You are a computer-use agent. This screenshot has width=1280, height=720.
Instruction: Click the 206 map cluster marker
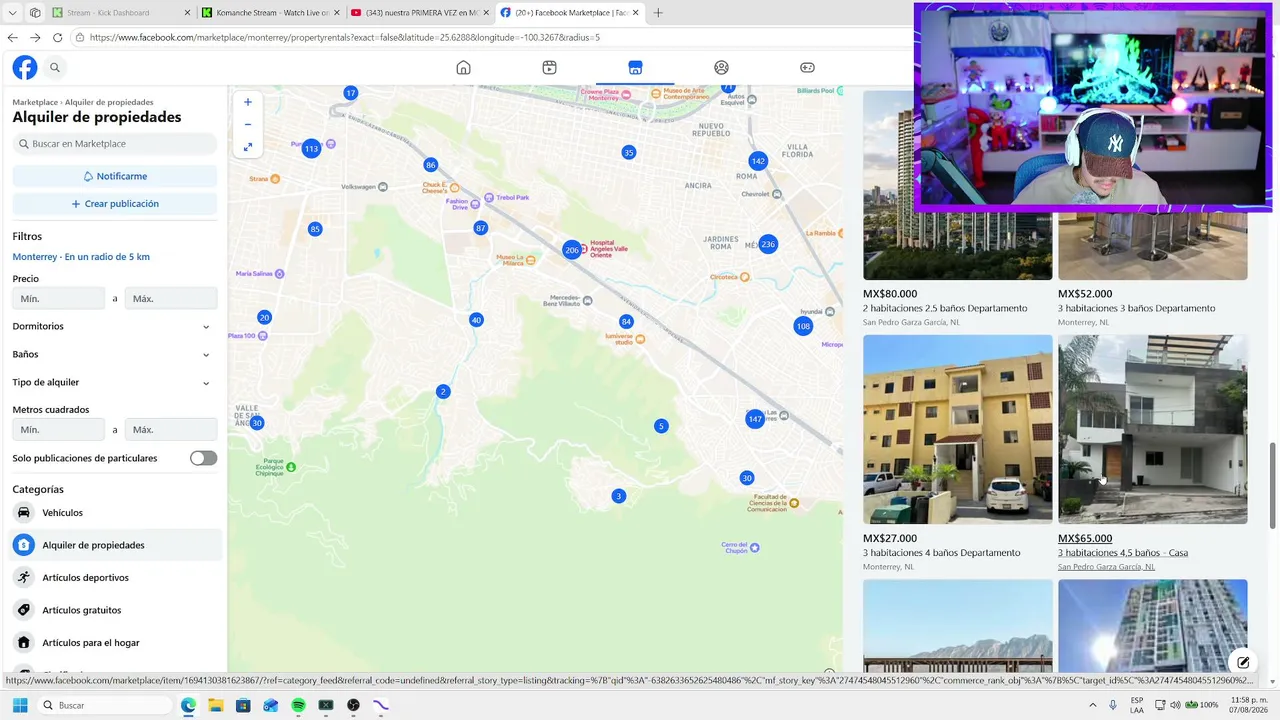[x=572, y=250]
